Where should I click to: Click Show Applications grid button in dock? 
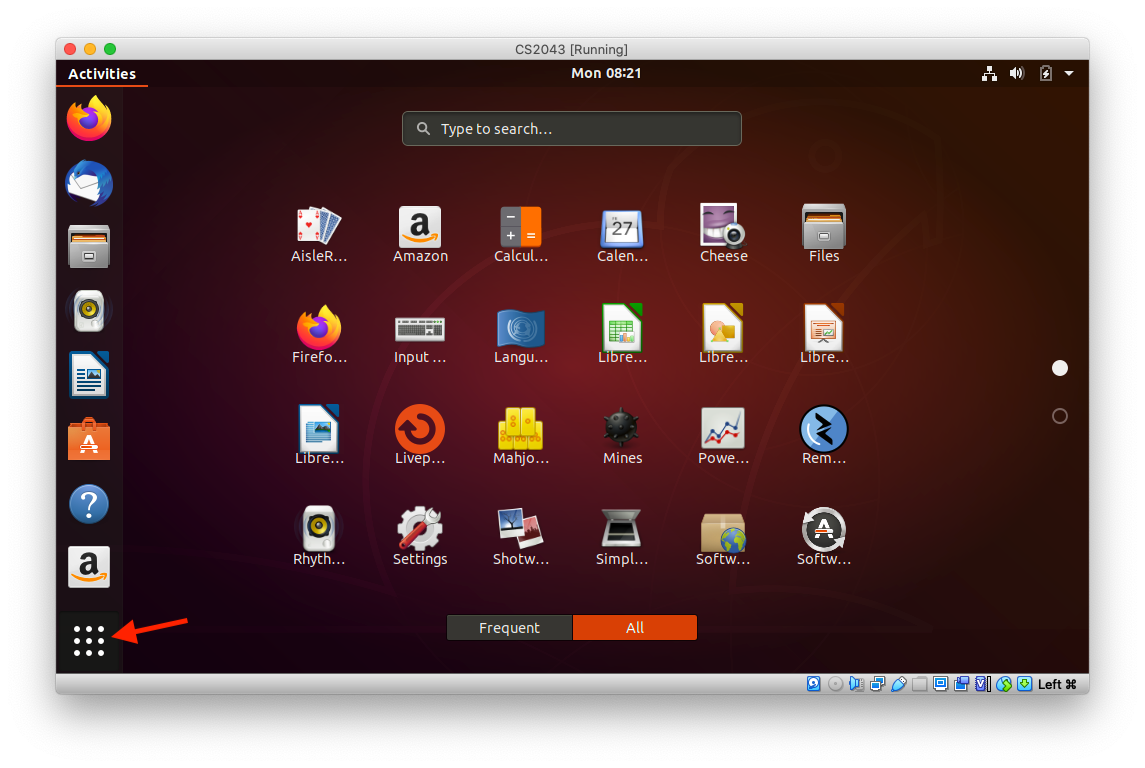(x=89, y=641)
